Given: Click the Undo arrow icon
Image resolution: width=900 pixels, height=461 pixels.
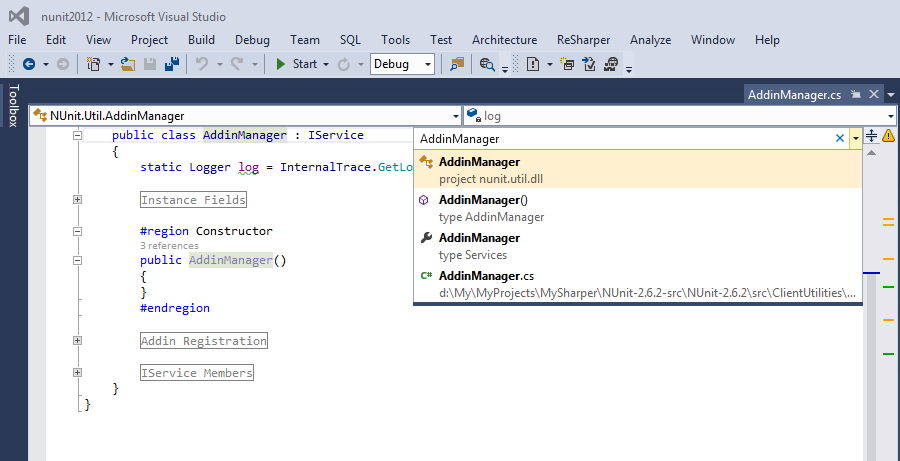Looking at the screenshot, I should [201, 64].
